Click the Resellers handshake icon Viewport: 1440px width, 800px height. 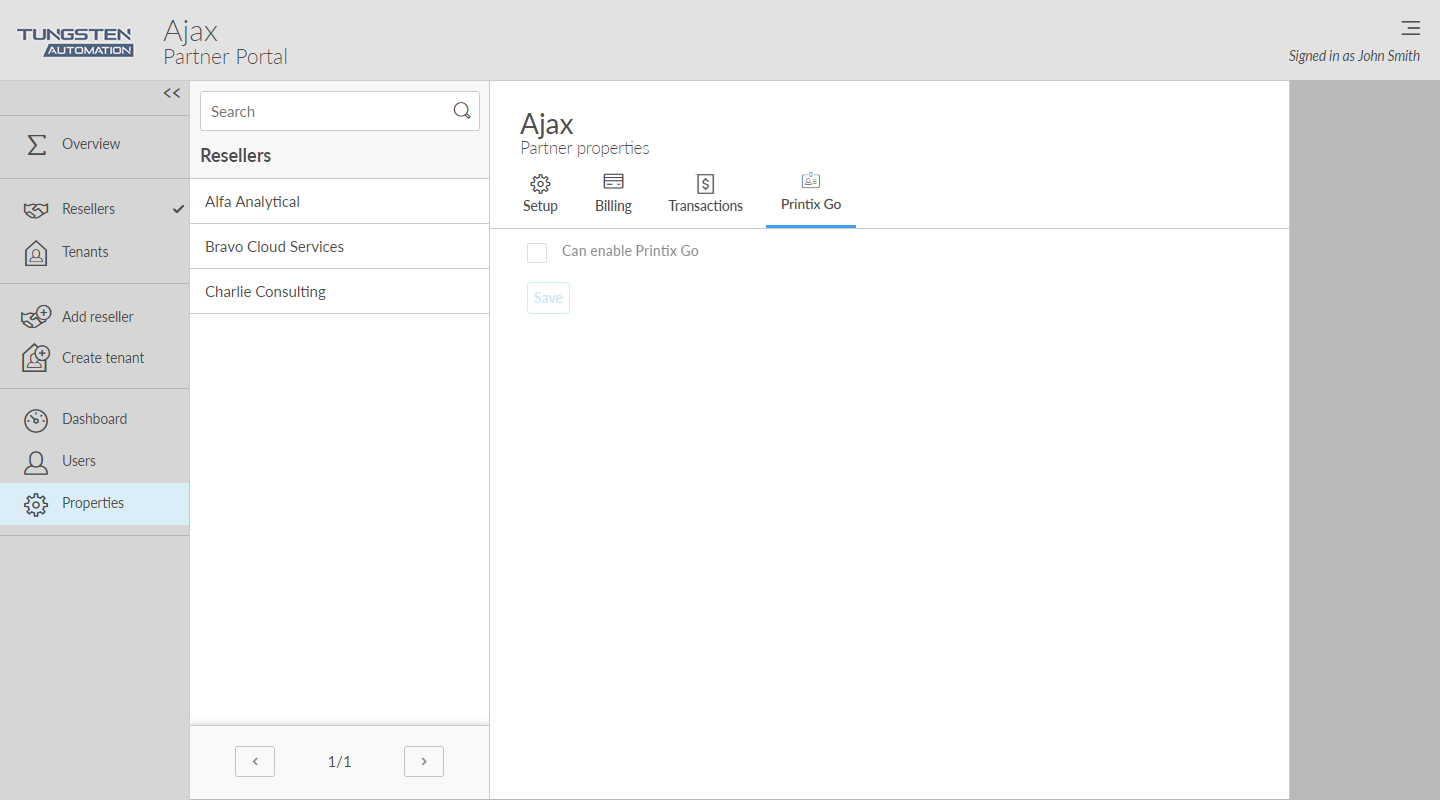[x=36, y=210]
